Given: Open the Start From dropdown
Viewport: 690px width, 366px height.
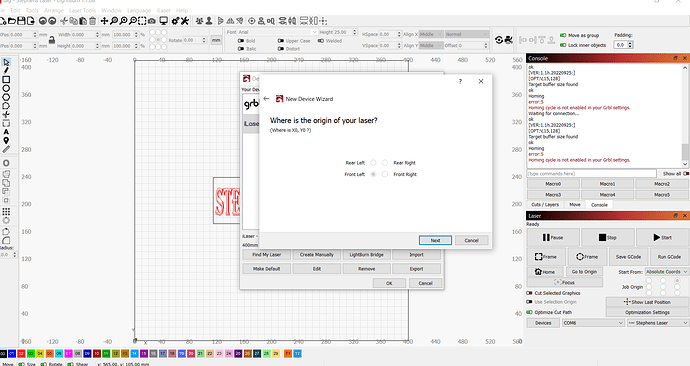Looking at the screenshot, I should pyautogui.click(x=667, y=272).
